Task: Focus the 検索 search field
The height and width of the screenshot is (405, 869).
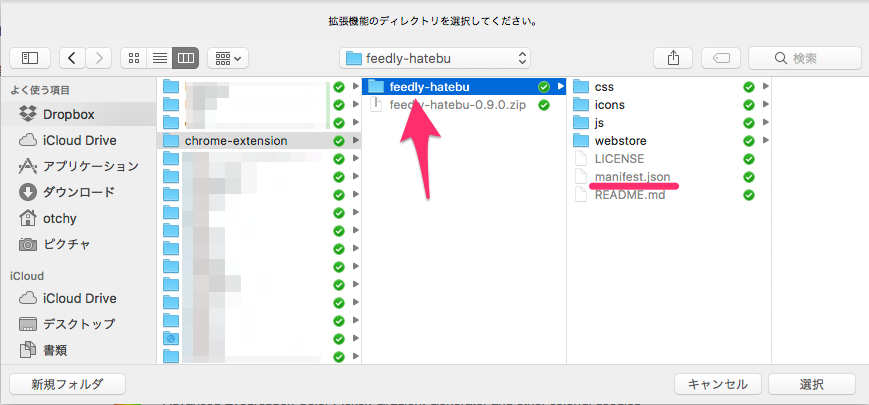Action: [805, 58]
